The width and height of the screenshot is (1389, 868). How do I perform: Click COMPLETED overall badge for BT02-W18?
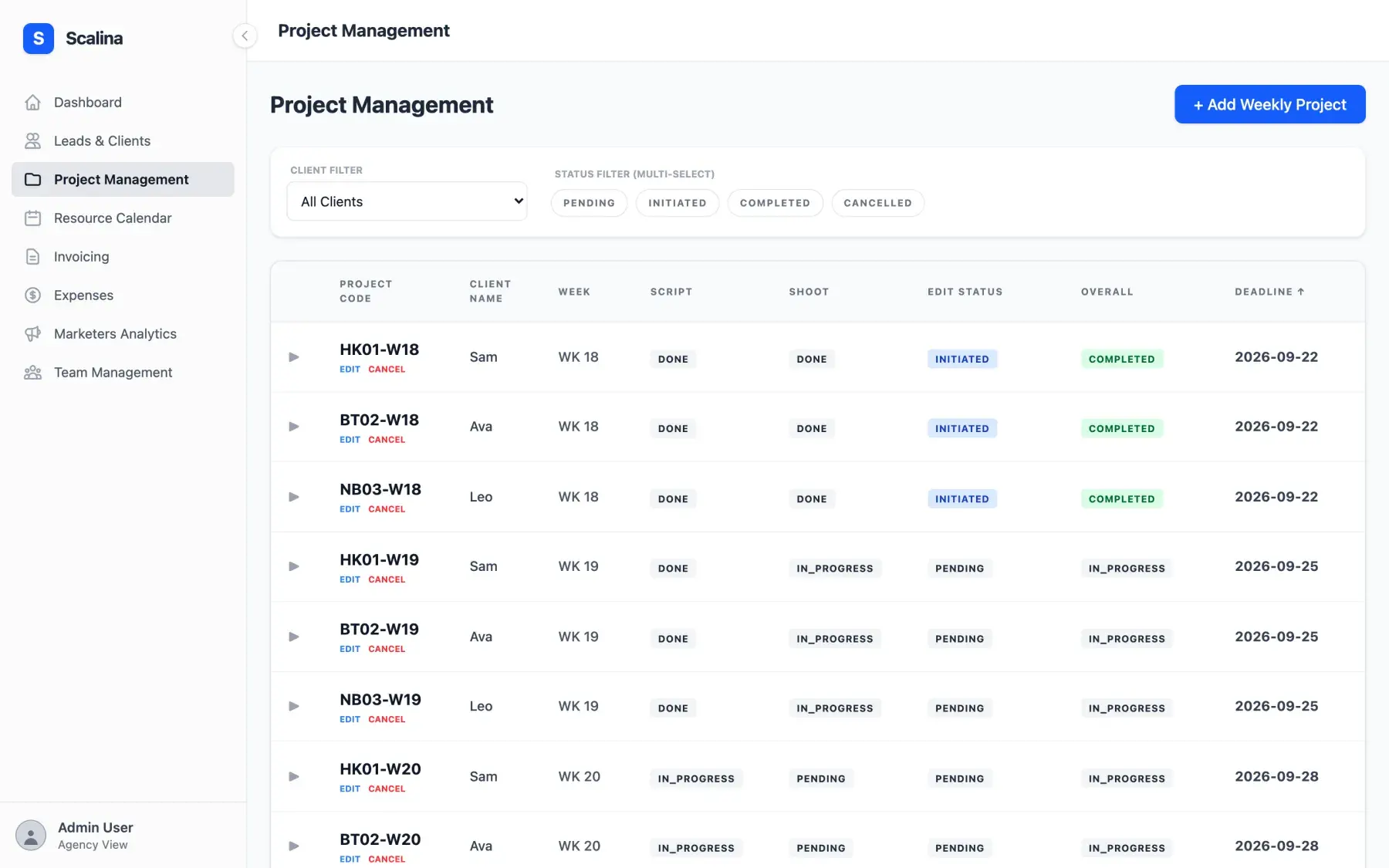coord(1122,428)
